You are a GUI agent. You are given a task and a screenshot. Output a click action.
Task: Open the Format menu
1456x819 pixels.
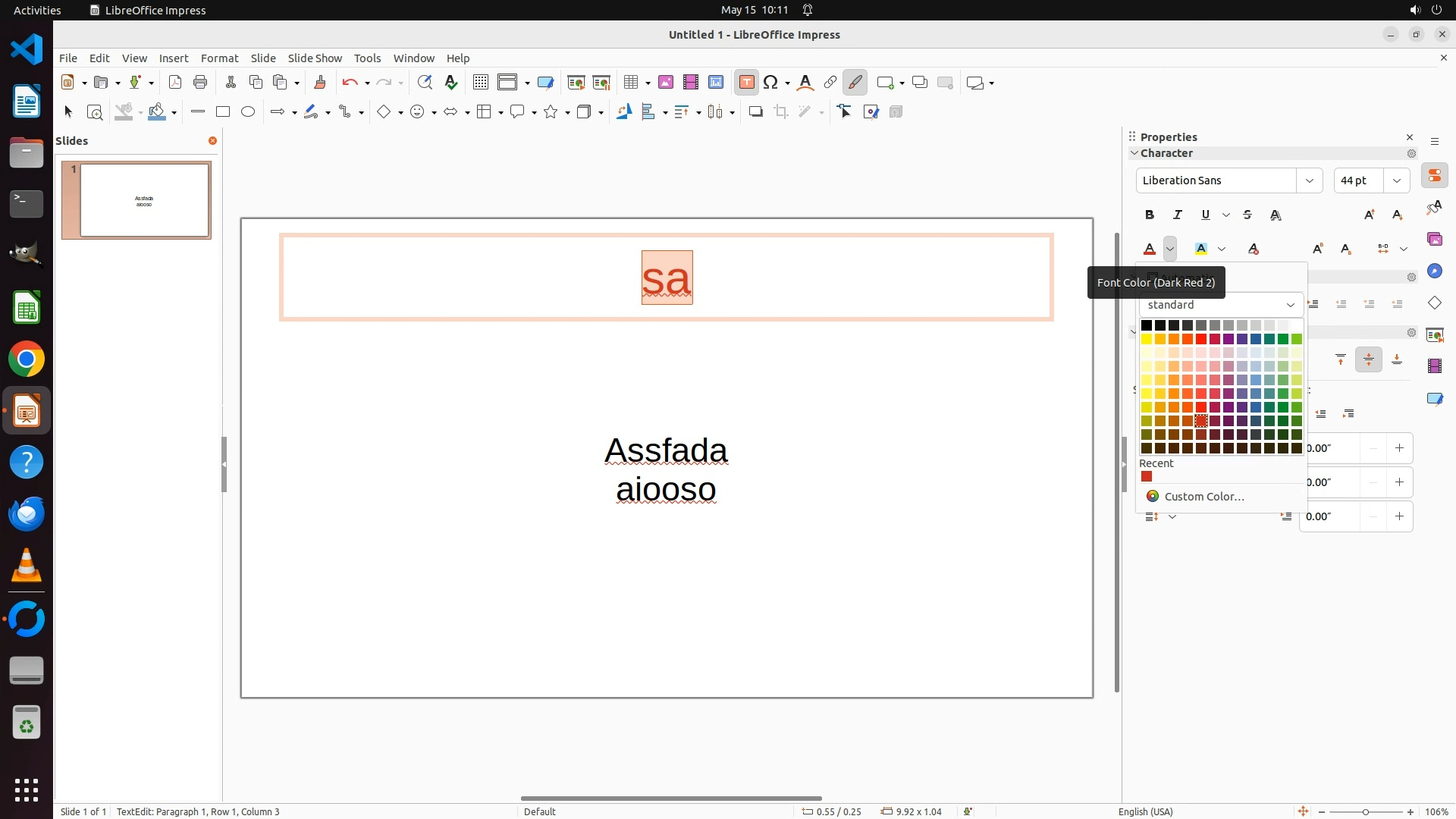coord(219,58)
